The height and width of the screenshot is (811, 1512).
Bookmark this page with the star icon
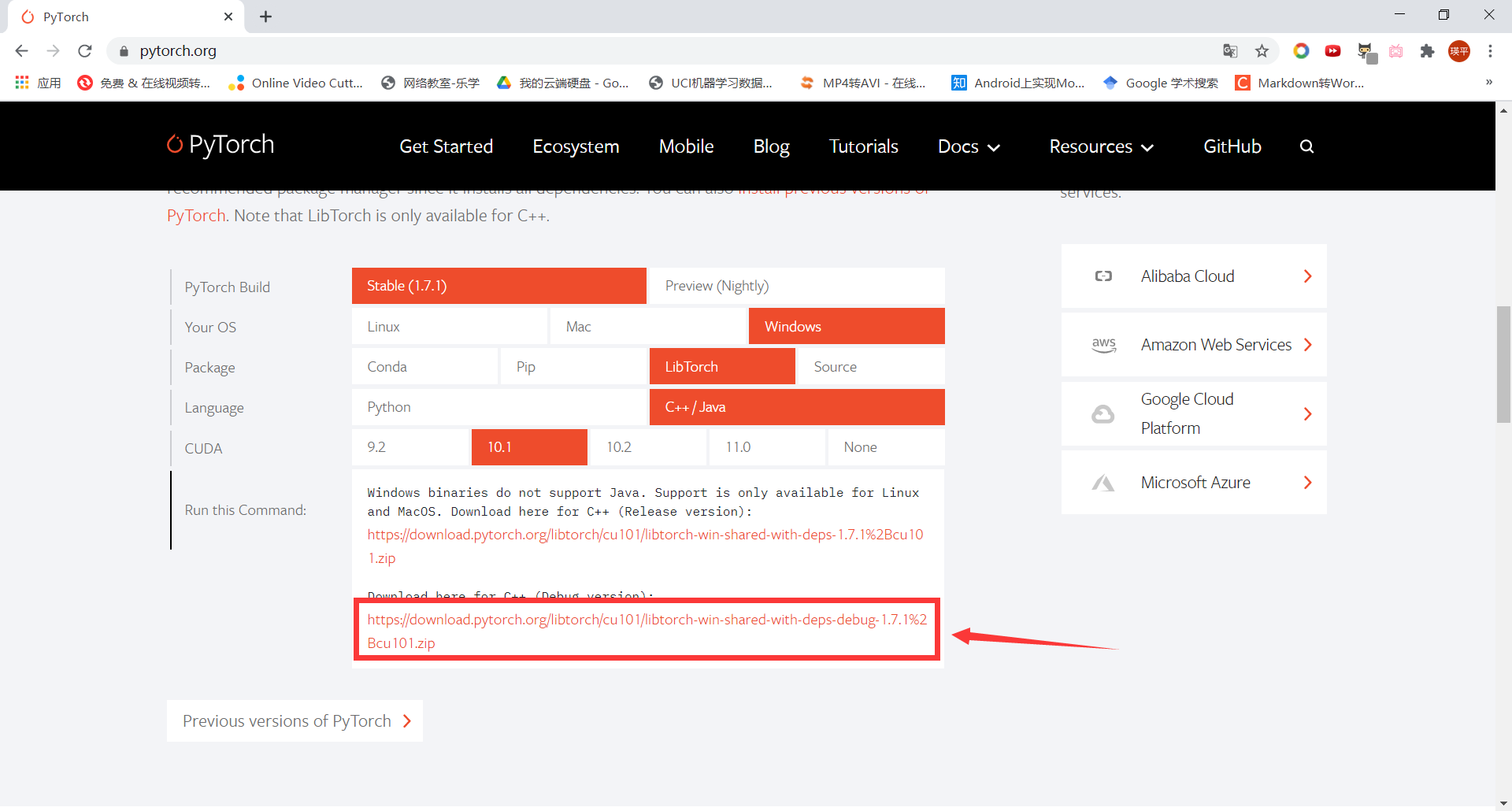[1262, 51]
